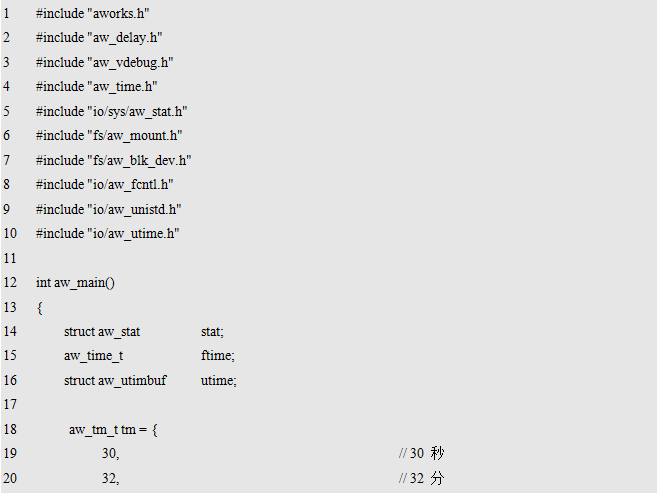
Task: Click the opening brace on line 13
Action: (x=39, y=307)
